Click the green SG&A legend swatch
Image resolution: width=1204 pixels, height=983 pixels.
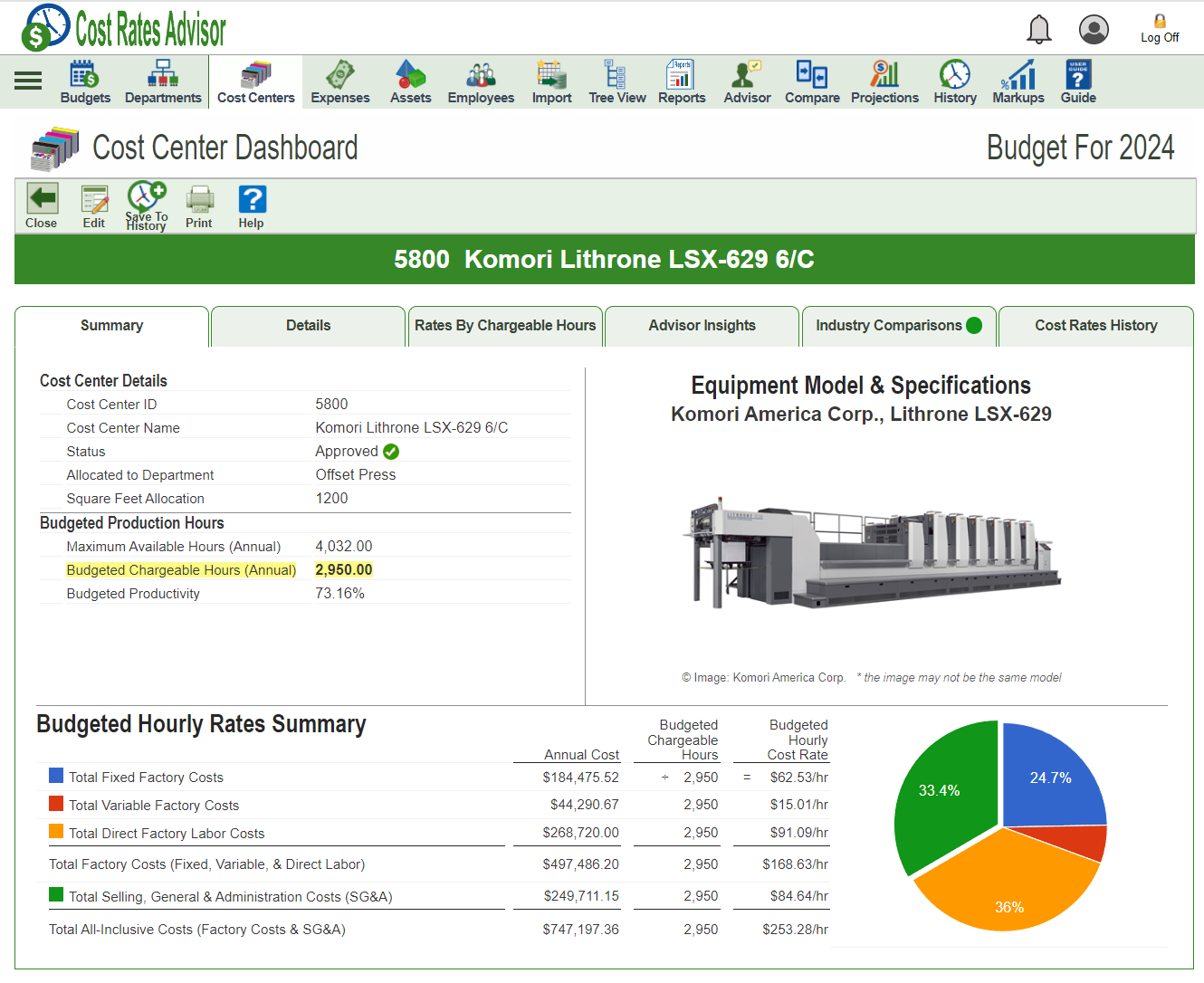[x=56, y=895]
